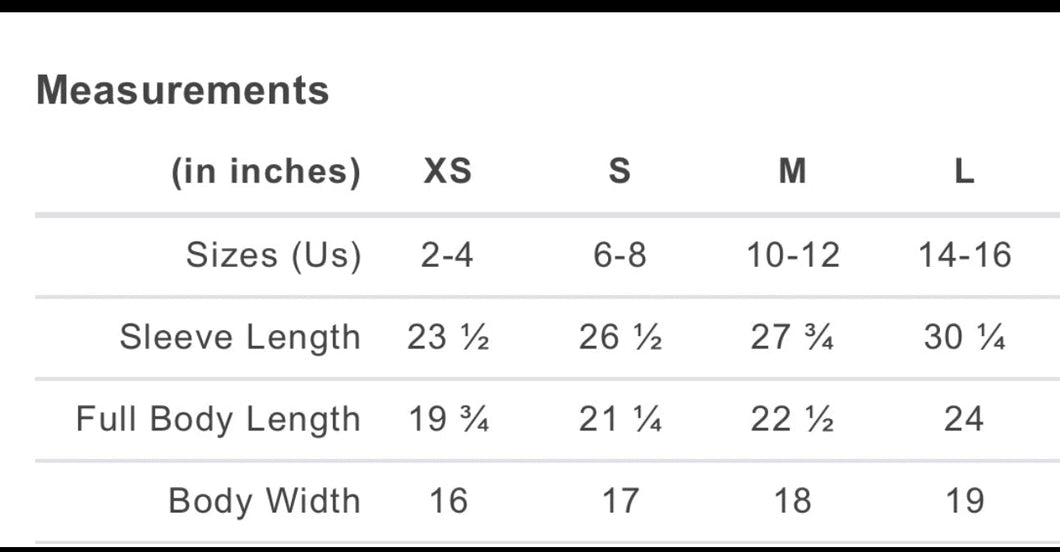Select the body width value 19

point(965,500)
